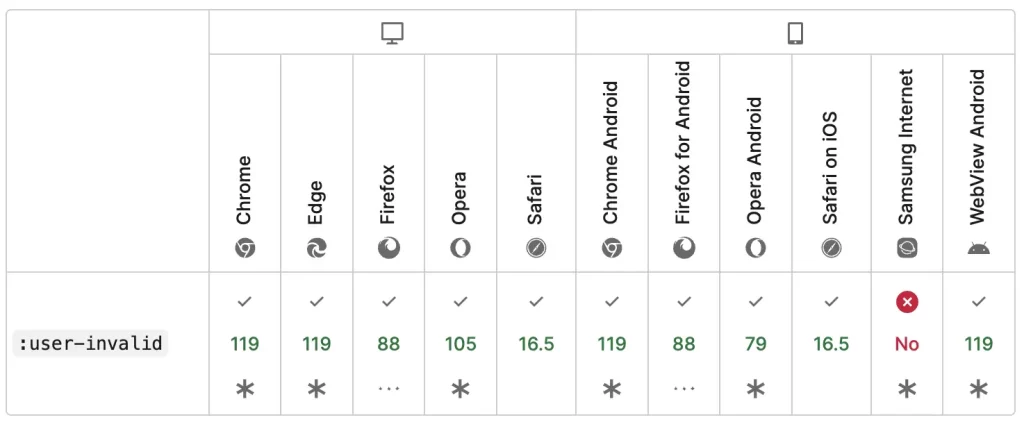Click Opera Android version 79 cell
The height and width of the screenshot is (422, 1024).
coord(756,344)
